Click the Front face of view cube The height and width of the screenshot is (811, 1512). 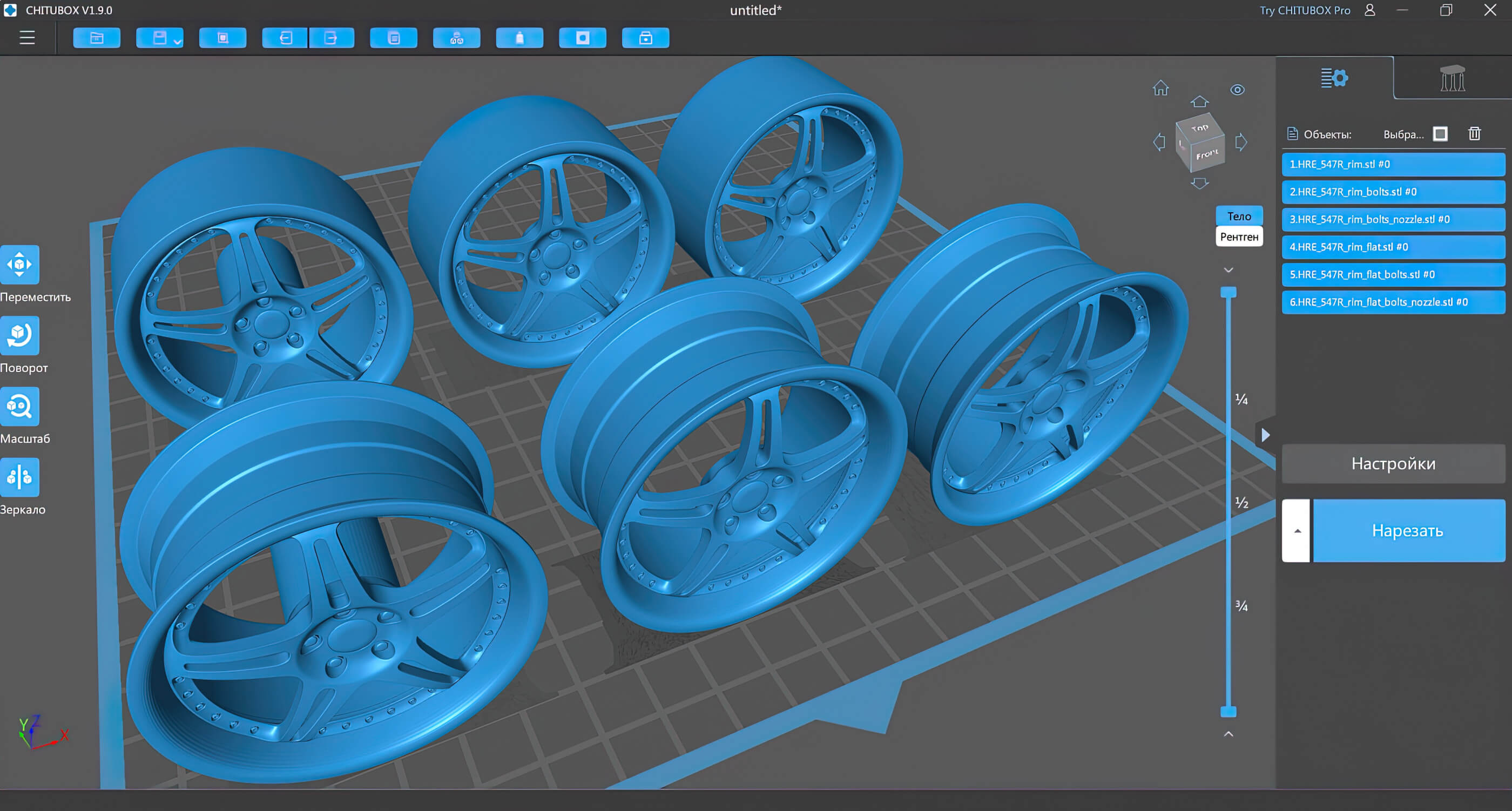[1207, 154]
